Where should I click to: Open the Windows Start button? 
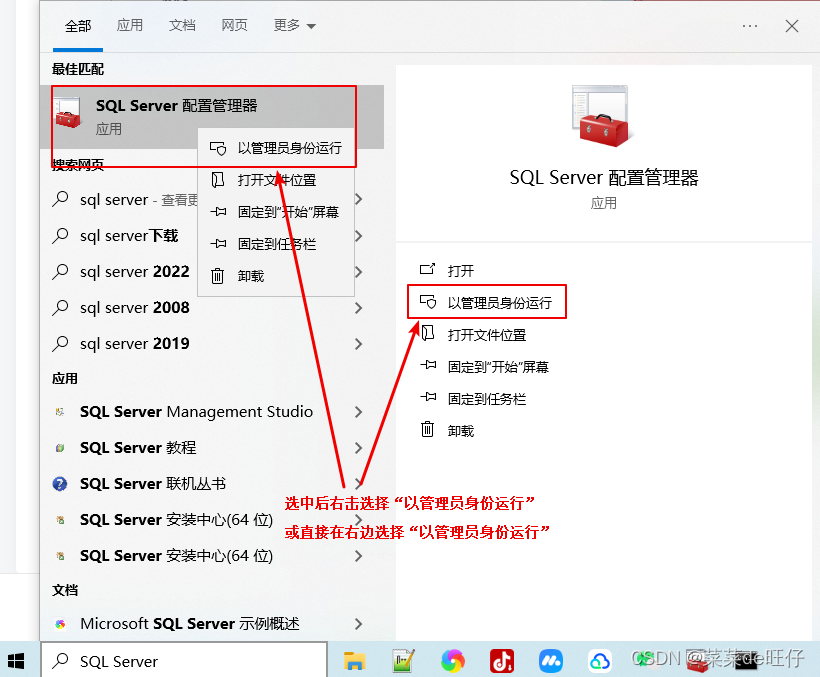tap(16, 661)
